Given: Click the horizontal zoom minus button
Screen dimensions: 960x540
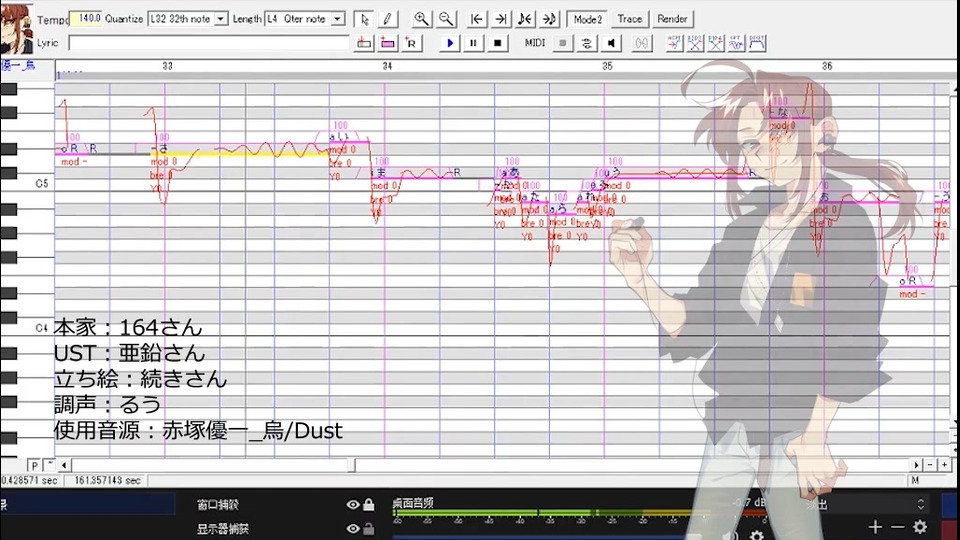Looking at the screenshot, I should pos(930,465).
